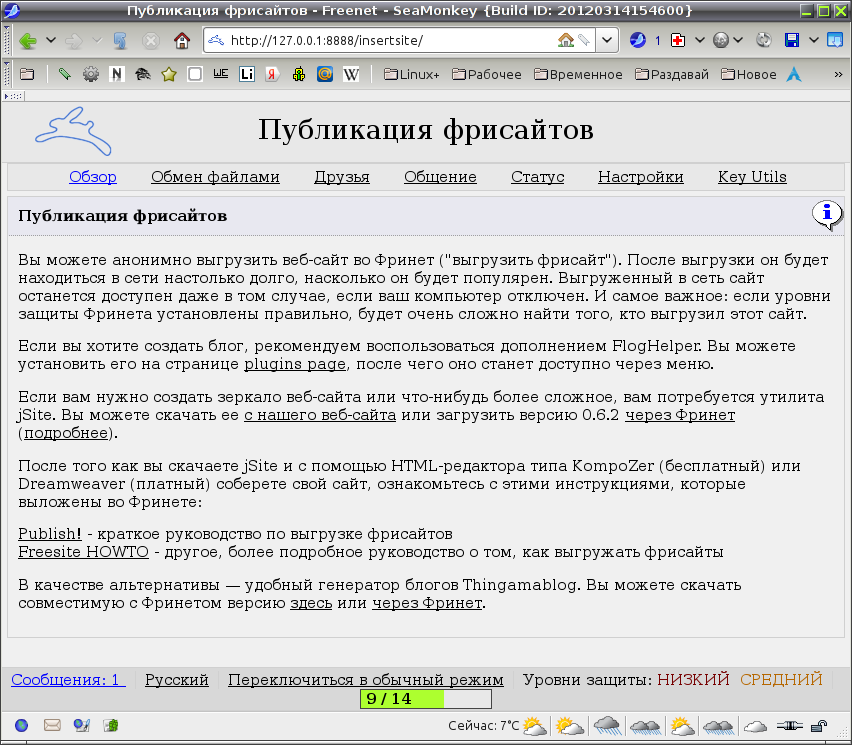Open the Publish! guide link
Image resolution: width=852 pixels, height=745 pixels.
(50, 534)
